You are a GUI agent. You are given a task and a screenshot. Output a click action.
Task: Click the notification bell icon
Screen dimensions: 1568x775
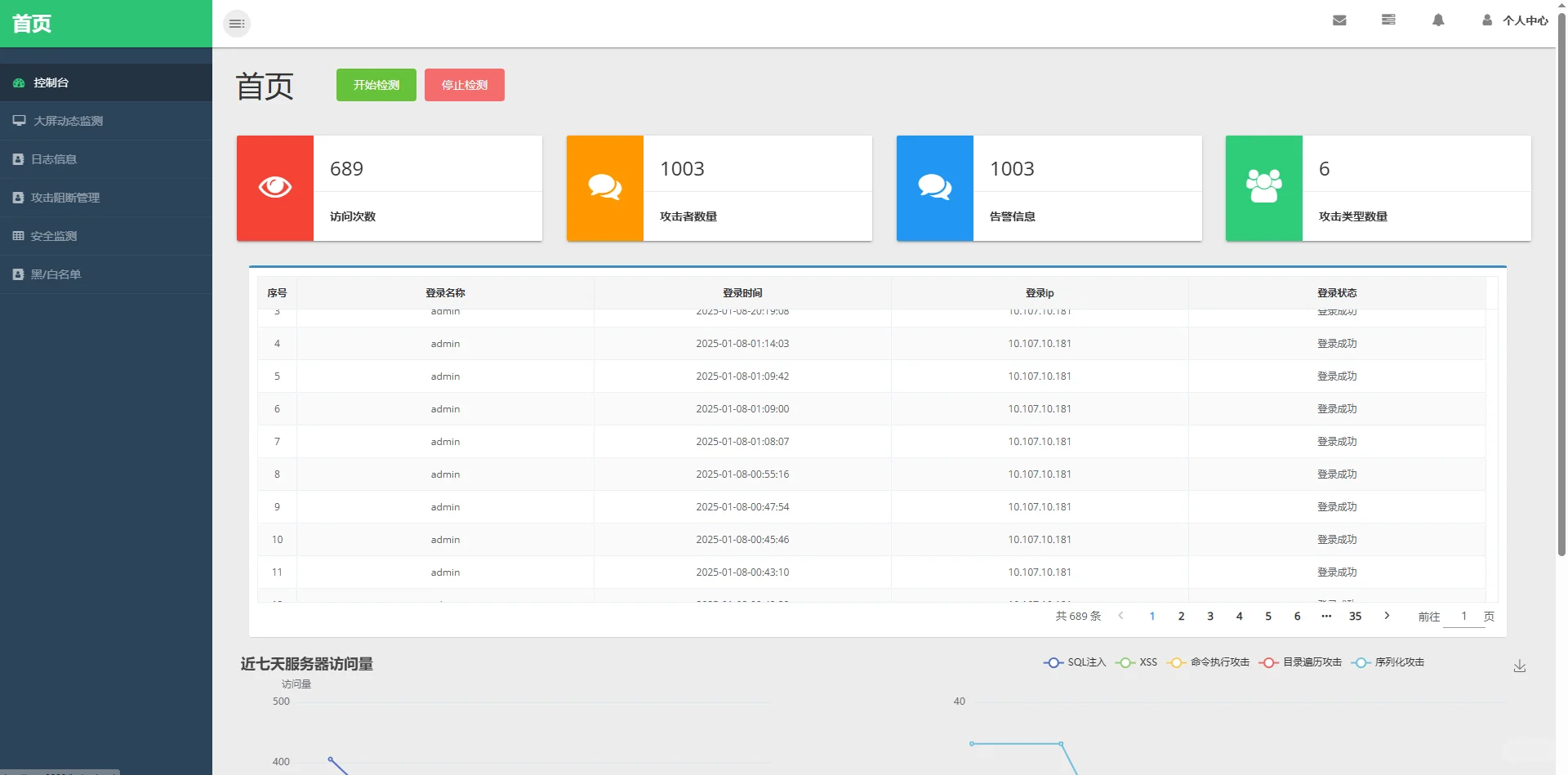(1438, 20)
